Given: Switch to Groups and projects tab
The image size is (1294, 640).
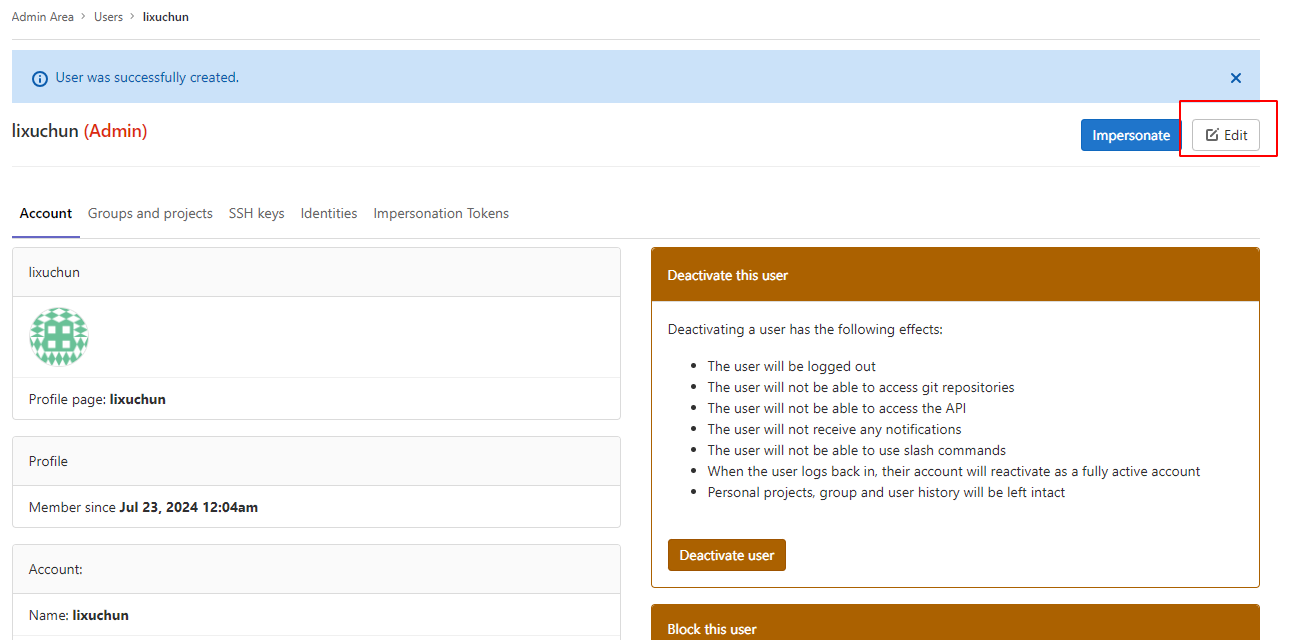Looking at the screenshot, I should [150, 213].
